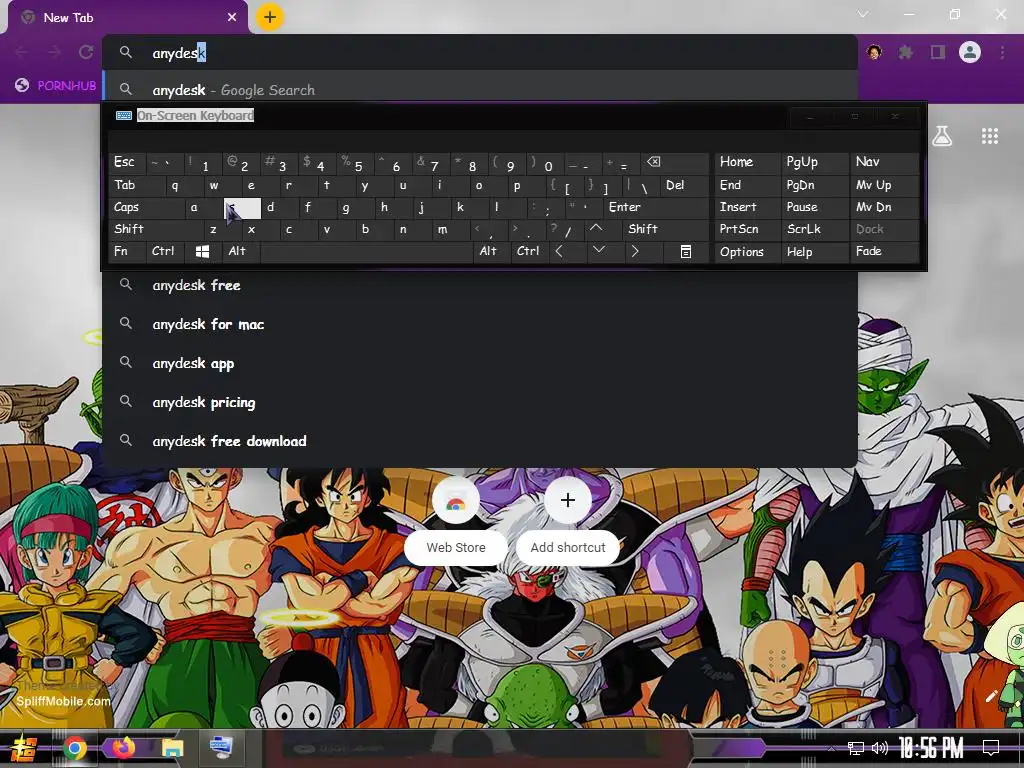Open File Explorer from the taskbar

coord(172,748)
